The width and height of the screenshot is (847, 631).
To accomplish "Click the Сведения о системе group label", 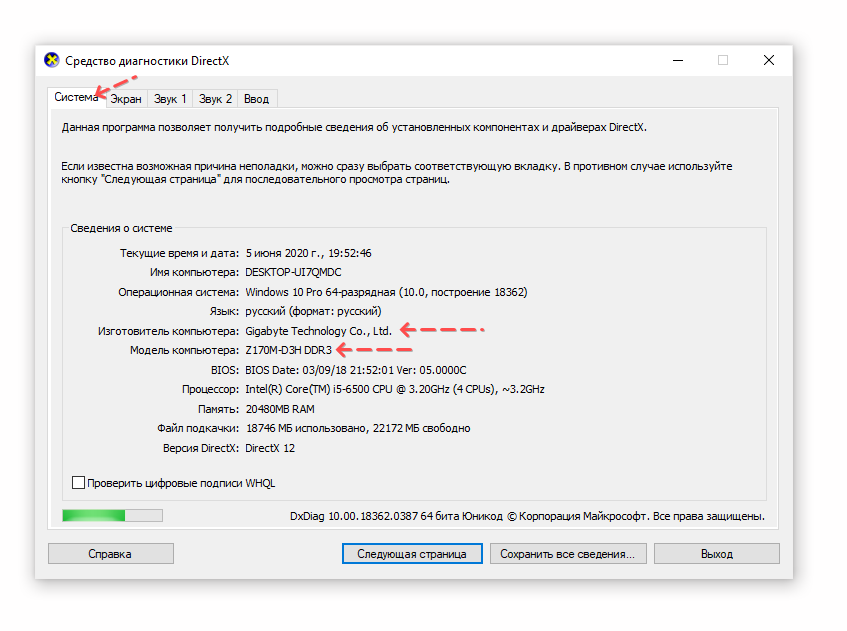I will [121, 229].
